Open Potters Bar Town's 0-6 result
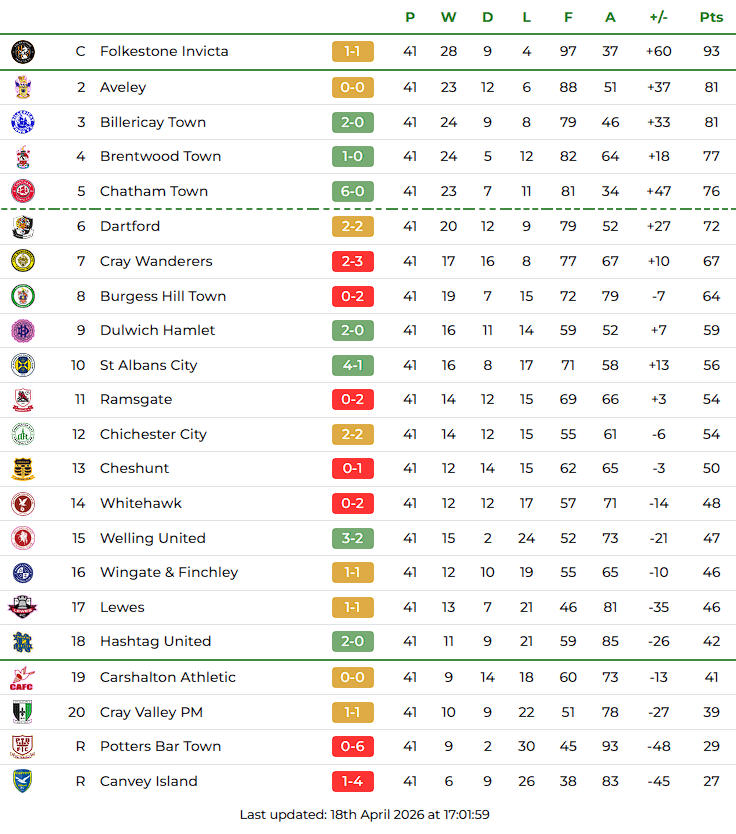 pos(353,746)
